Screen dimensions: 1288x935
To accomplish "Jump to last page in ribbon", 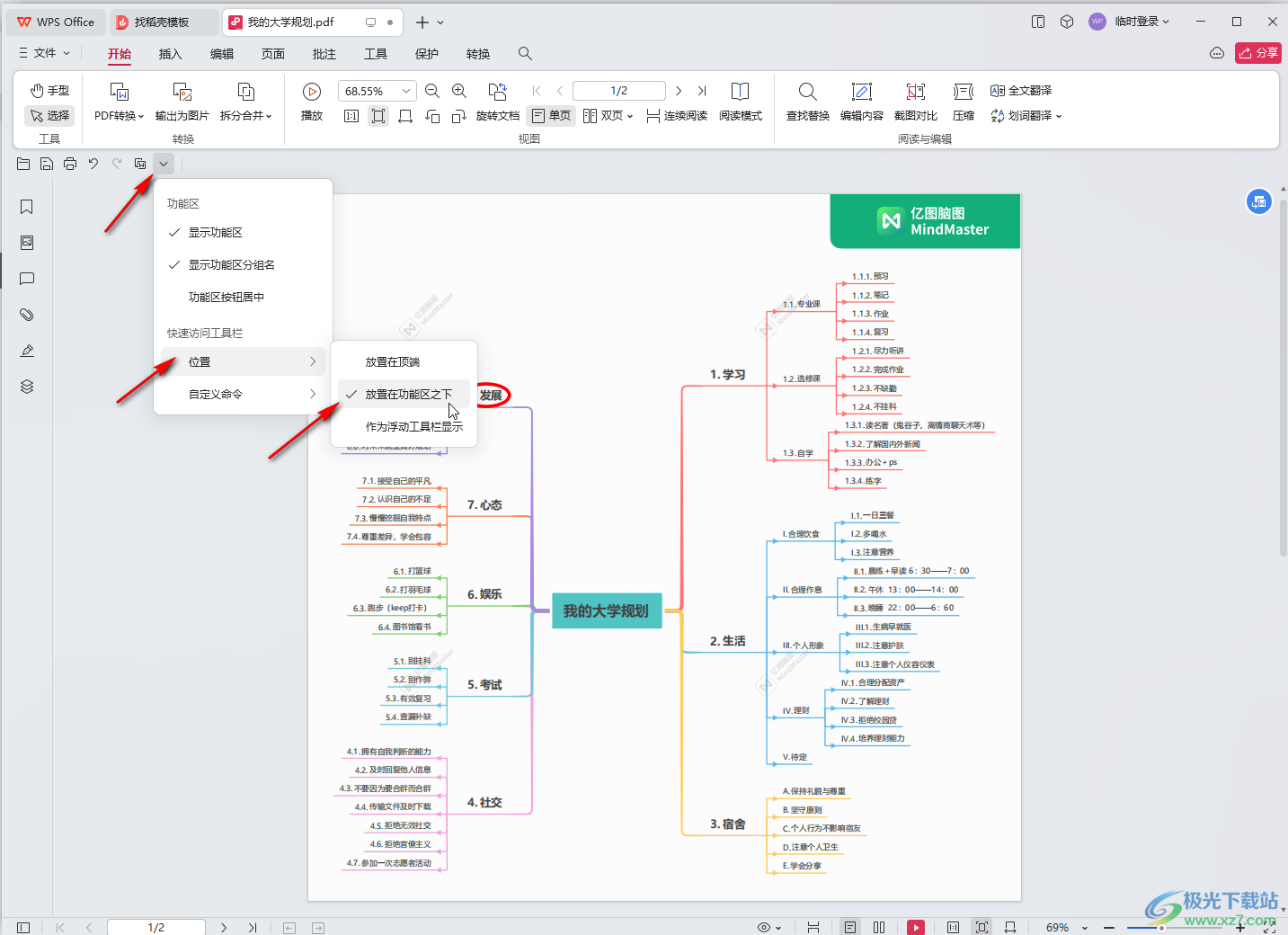I will (702, 91).
